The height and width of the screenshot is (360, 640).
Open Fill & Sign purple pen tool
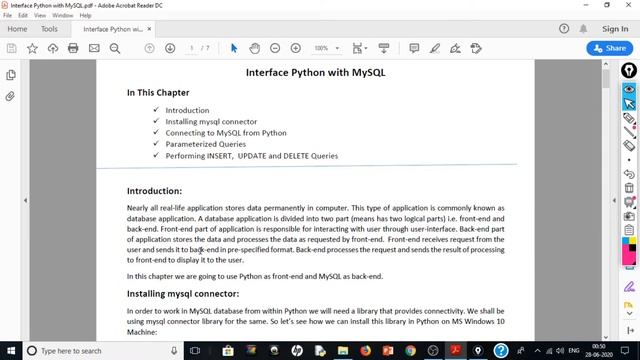pos(629,287)
